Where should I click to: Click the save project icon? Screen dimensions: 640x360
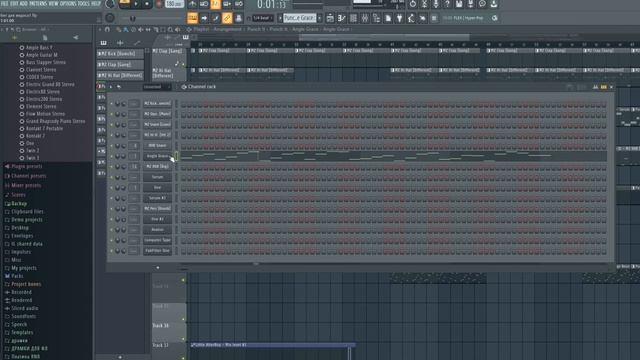pyautogui.click(x=459, y=4)
